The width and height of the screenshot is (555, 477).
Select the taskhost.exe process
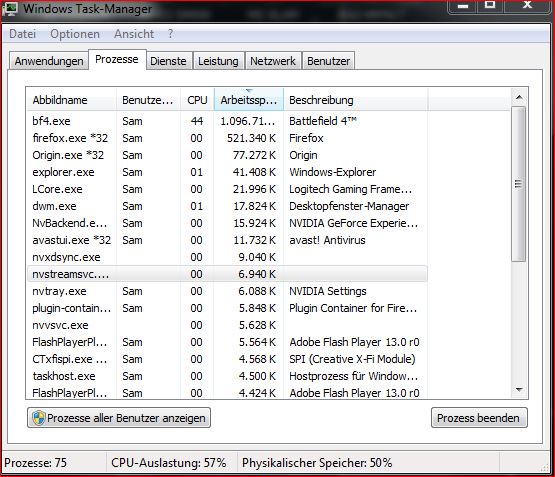(x=227, y=376)
